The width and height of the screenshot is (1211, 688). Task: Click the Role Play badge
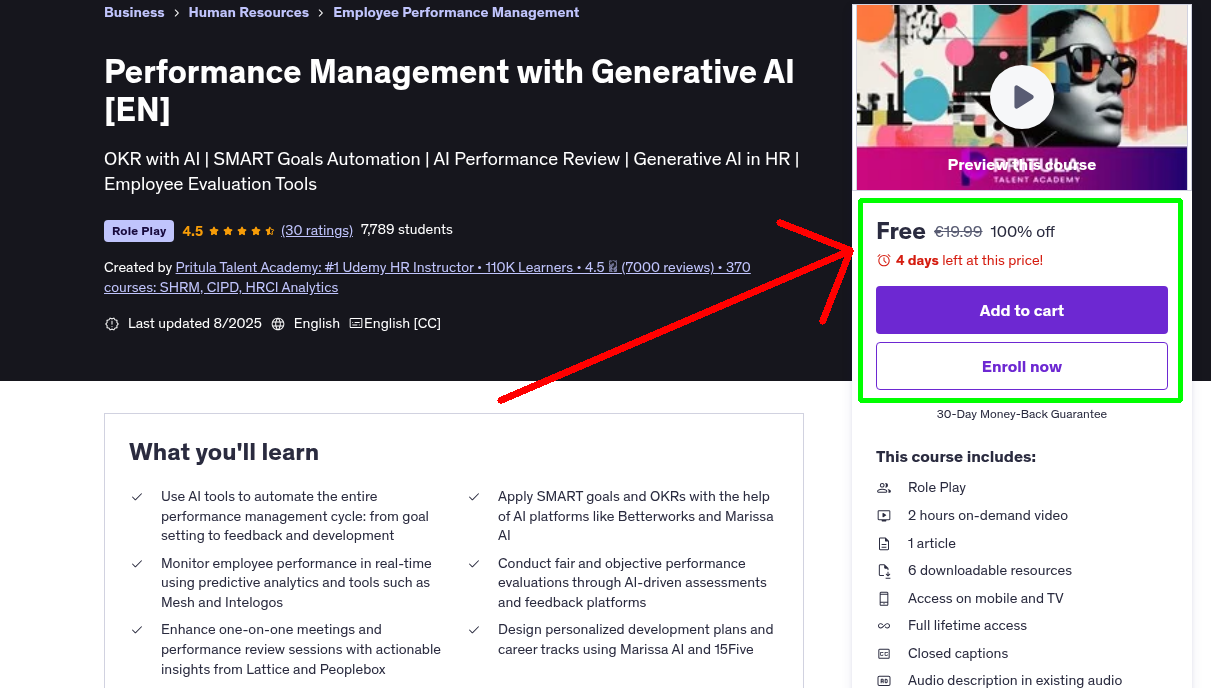tap(139, 231)
